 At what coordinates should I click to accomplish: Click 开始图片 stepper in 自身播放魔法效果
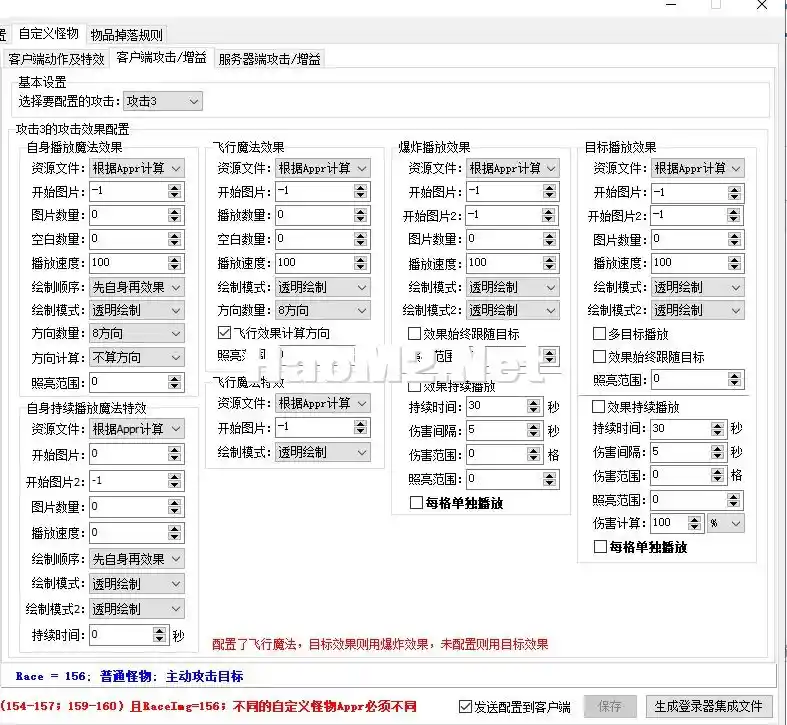[174, 191]
